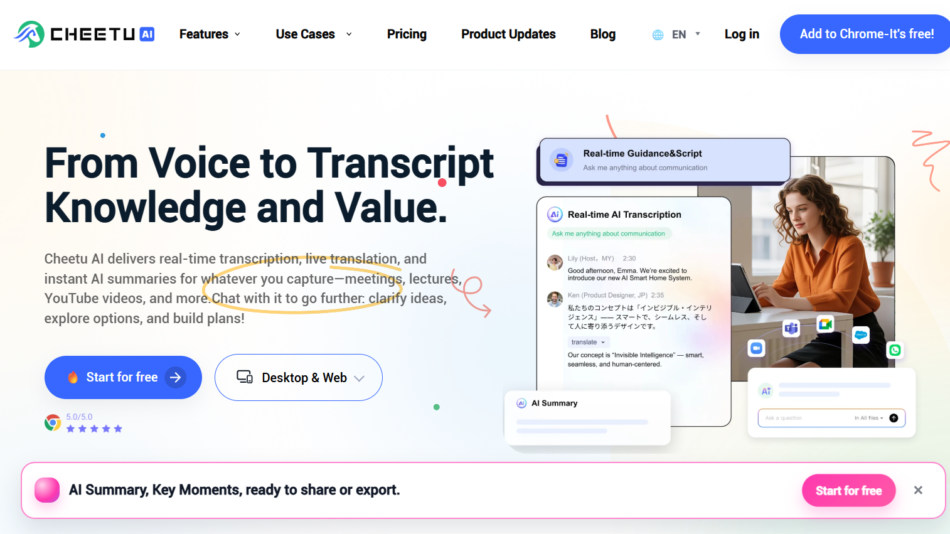Click the Zoom app icon
950x534 pixels.
point(756,348)
